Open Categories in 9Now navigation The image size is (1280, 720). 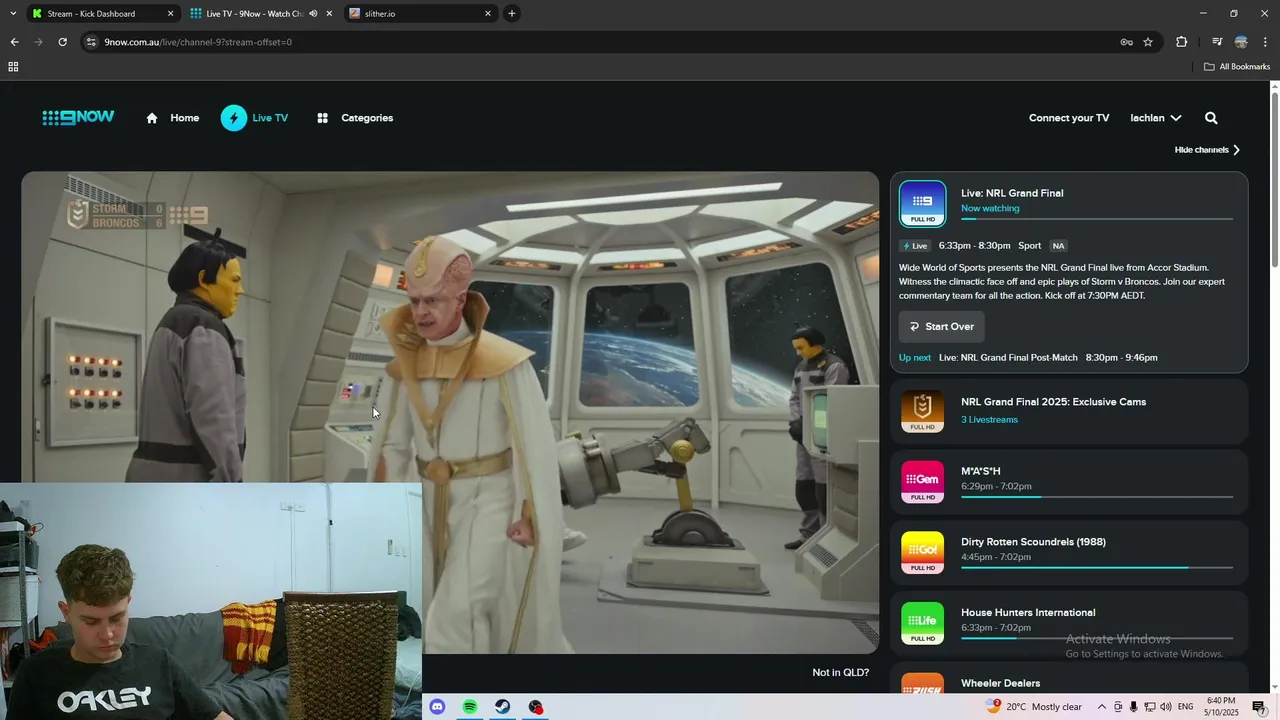[x=367, y=118]
